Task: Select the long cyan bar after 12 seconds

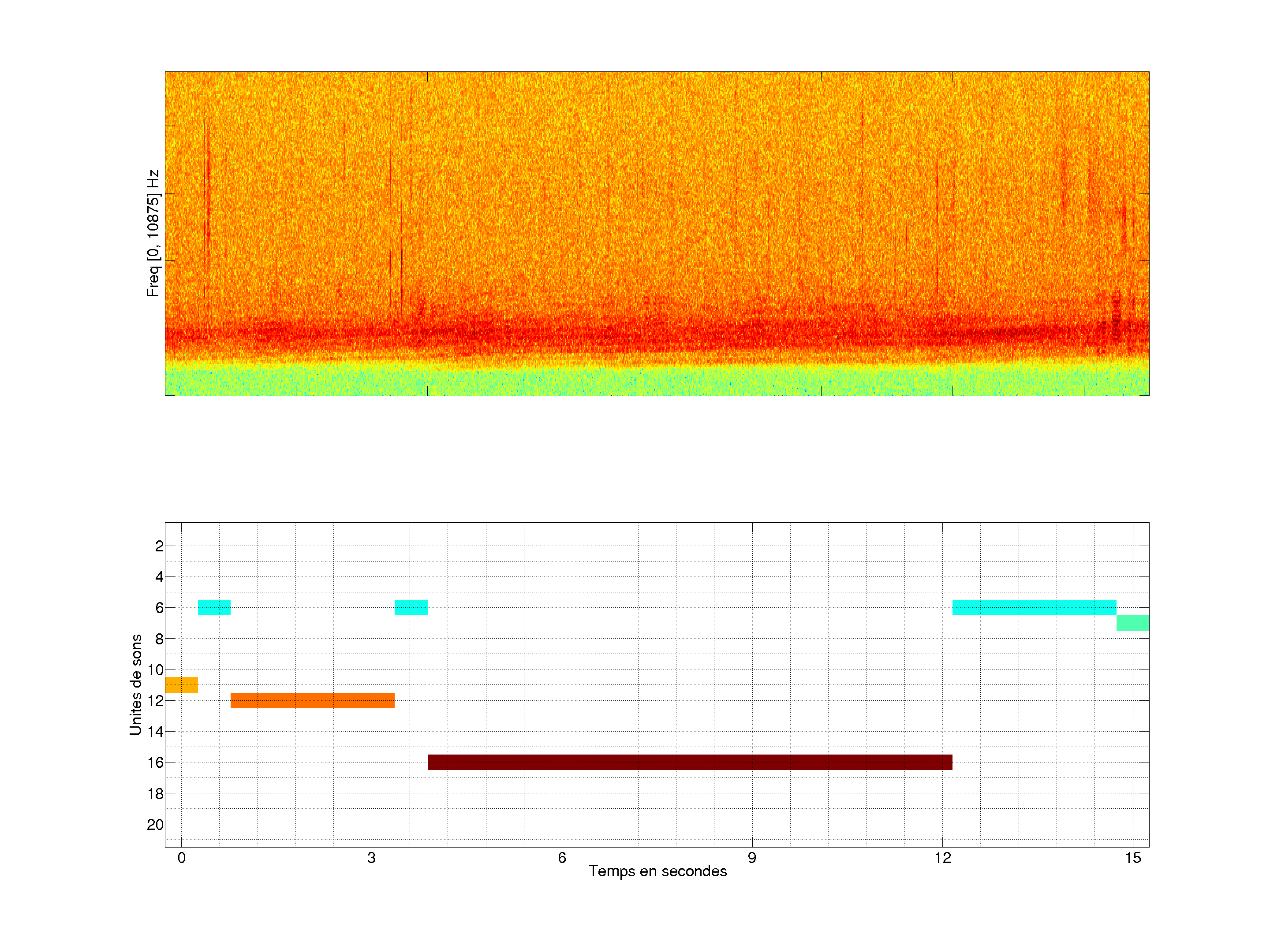Action: [1034, 607]
